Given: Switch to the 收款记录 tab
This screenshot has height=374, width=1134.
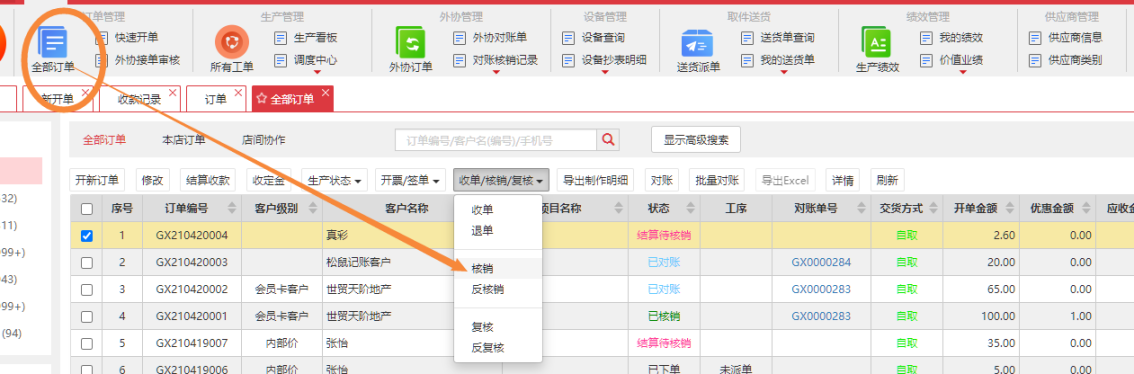Looking at the screenshot, I should (x=140, y=99).
